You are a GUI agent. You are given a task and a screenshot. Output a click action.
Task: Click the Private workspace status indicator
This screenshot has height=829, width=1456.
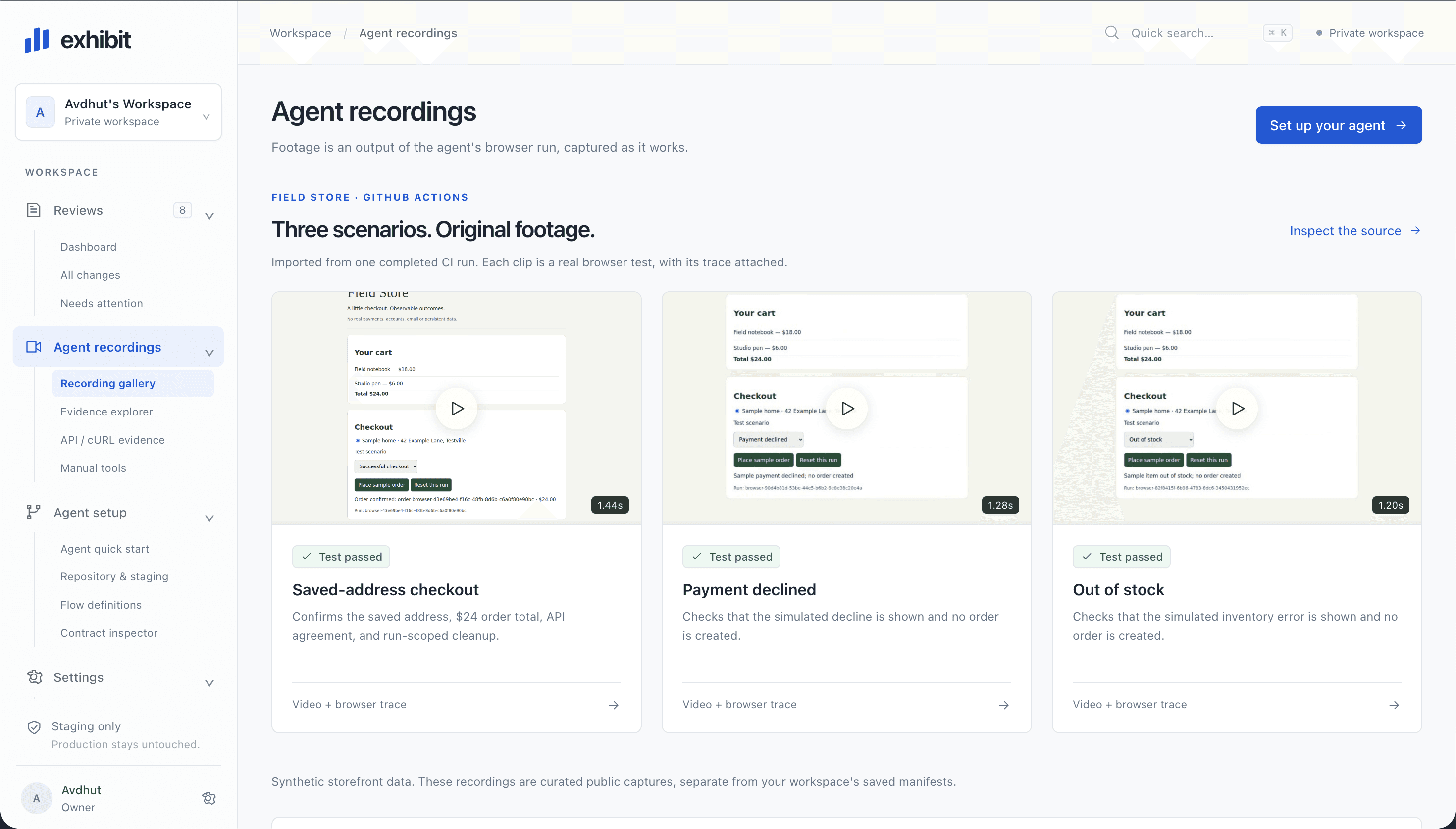[x=1369, y=33]
